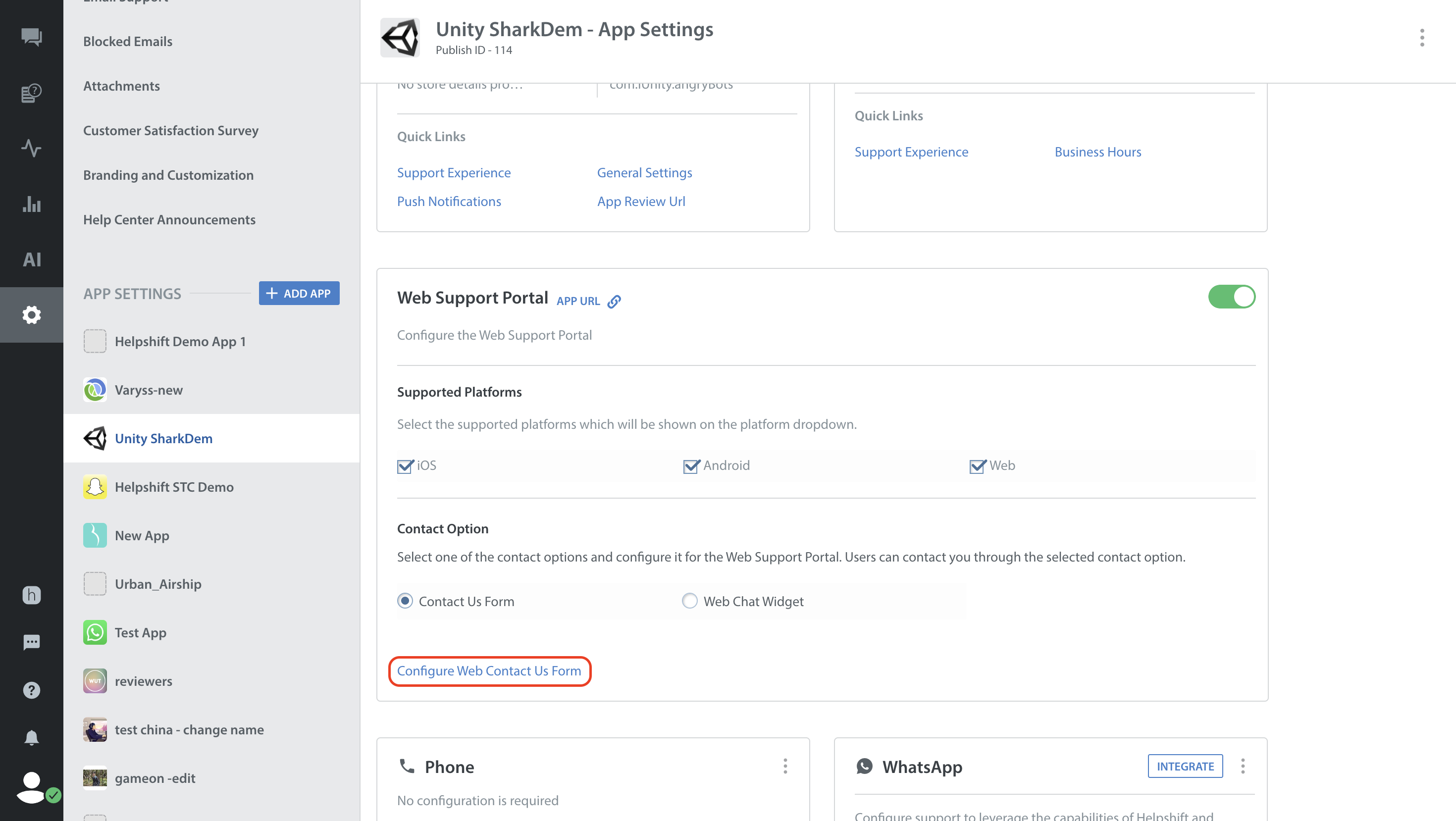This screenshot has width=1456, height=821.
Task: Open the WhatsApp card three-dot menu
Action: 1243,766
